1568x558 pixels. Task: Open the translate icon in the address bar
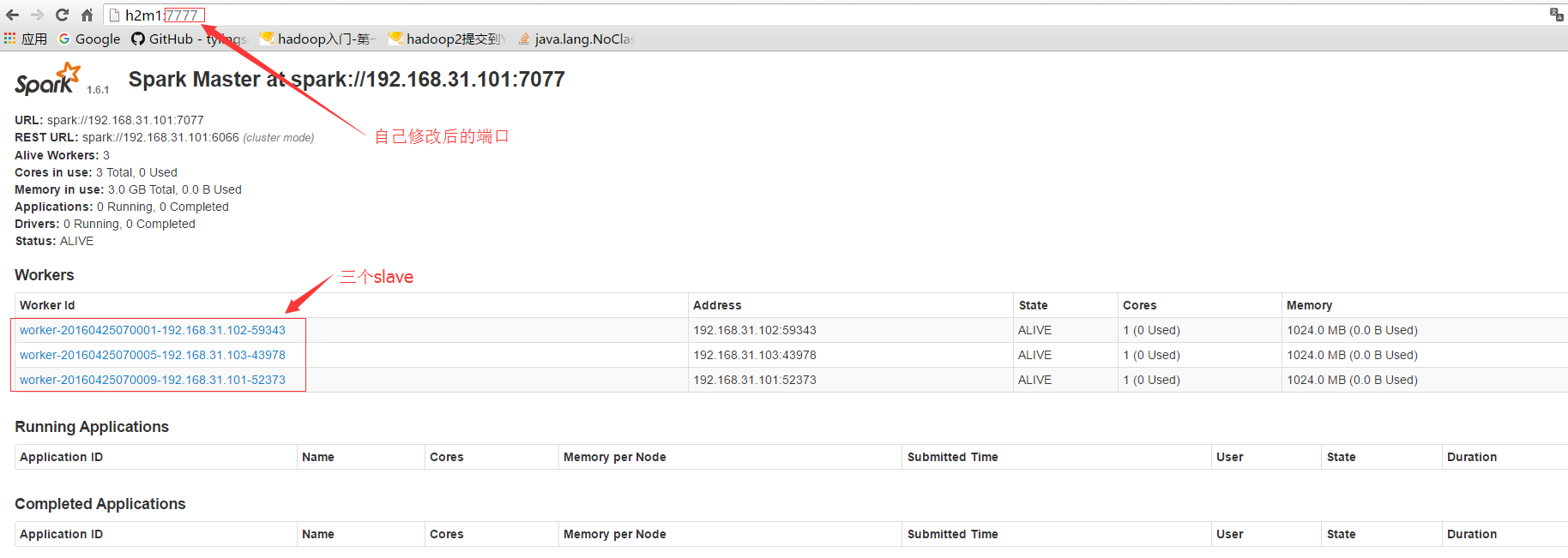1556,15
